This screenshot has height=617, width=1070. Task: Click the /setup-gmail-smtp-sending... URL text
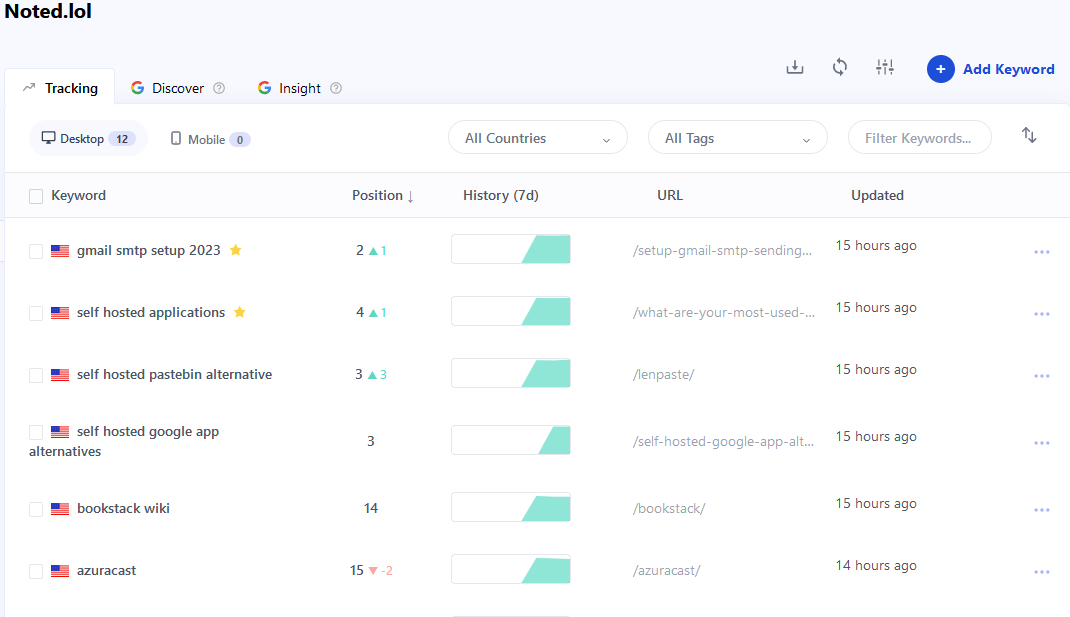pyautogui.click(x=722, y=250)
